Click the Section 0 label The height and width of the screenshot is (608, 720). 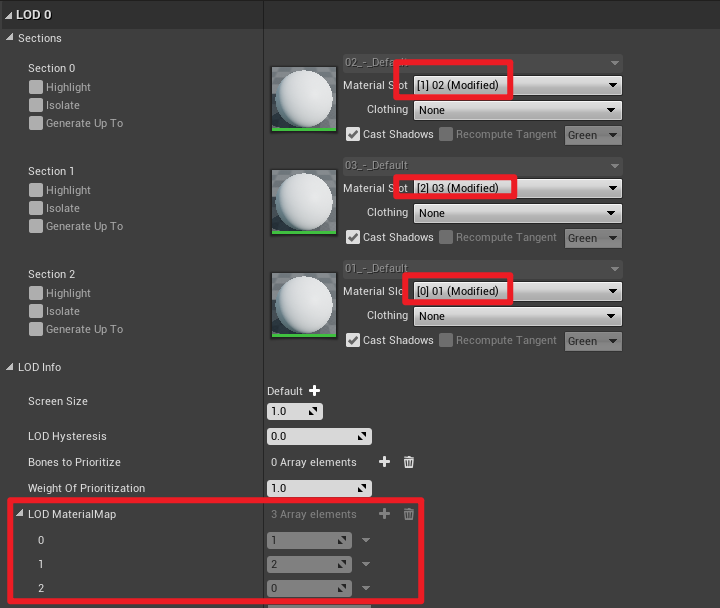[51, 68]
